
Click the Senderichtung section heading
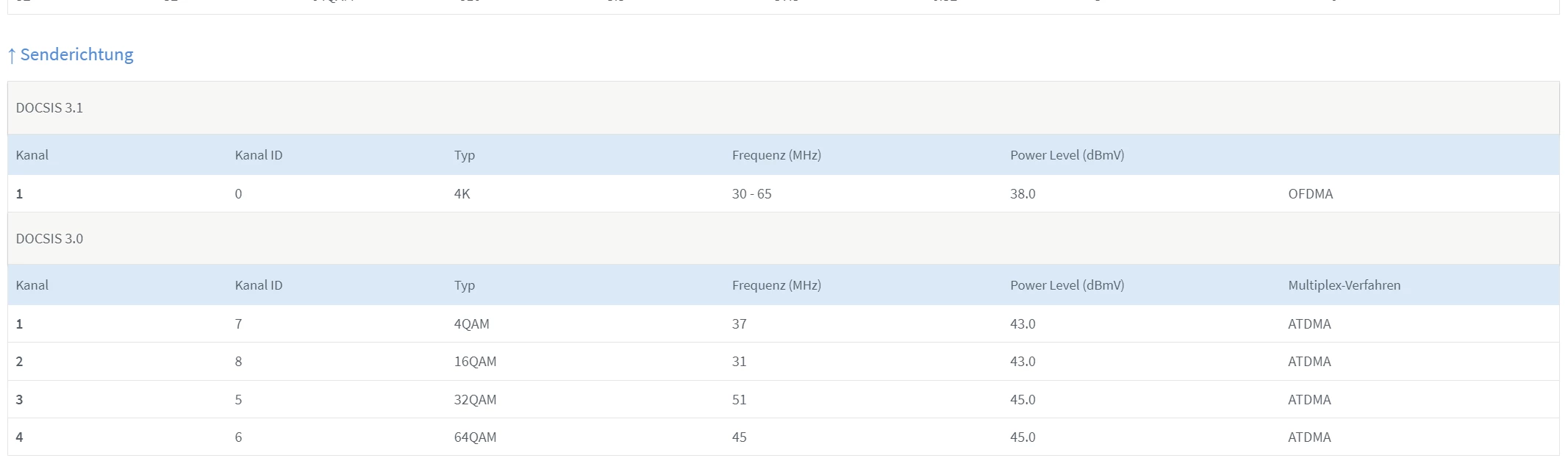[x=76, y=54]
